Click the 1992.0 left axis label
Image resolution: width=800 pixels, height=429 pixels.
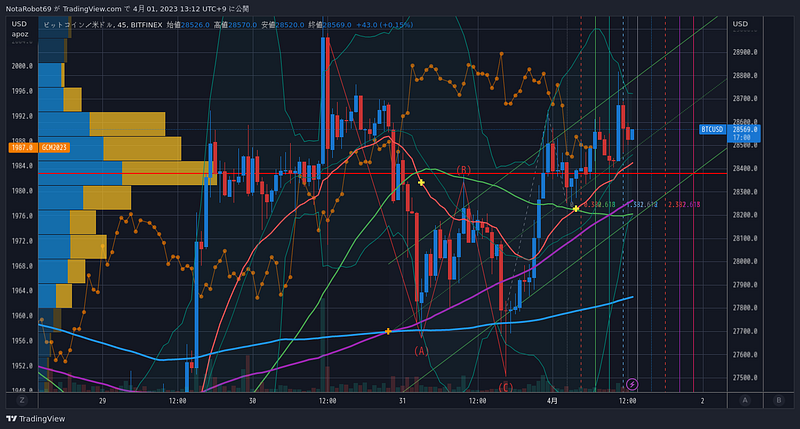coord(22,116)
